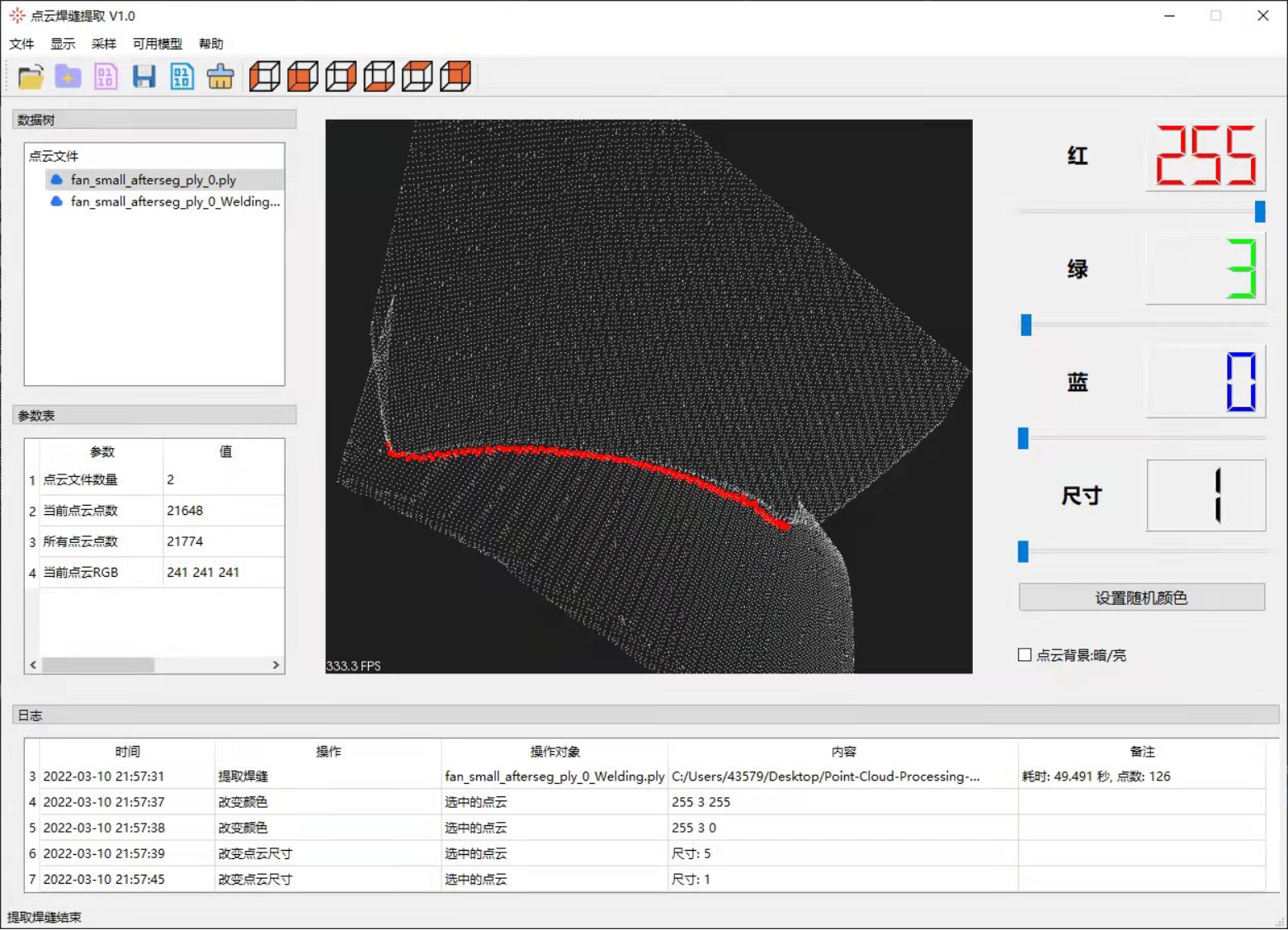
Task: Click the 尺寸 size slider handle
Action: 1023,551
